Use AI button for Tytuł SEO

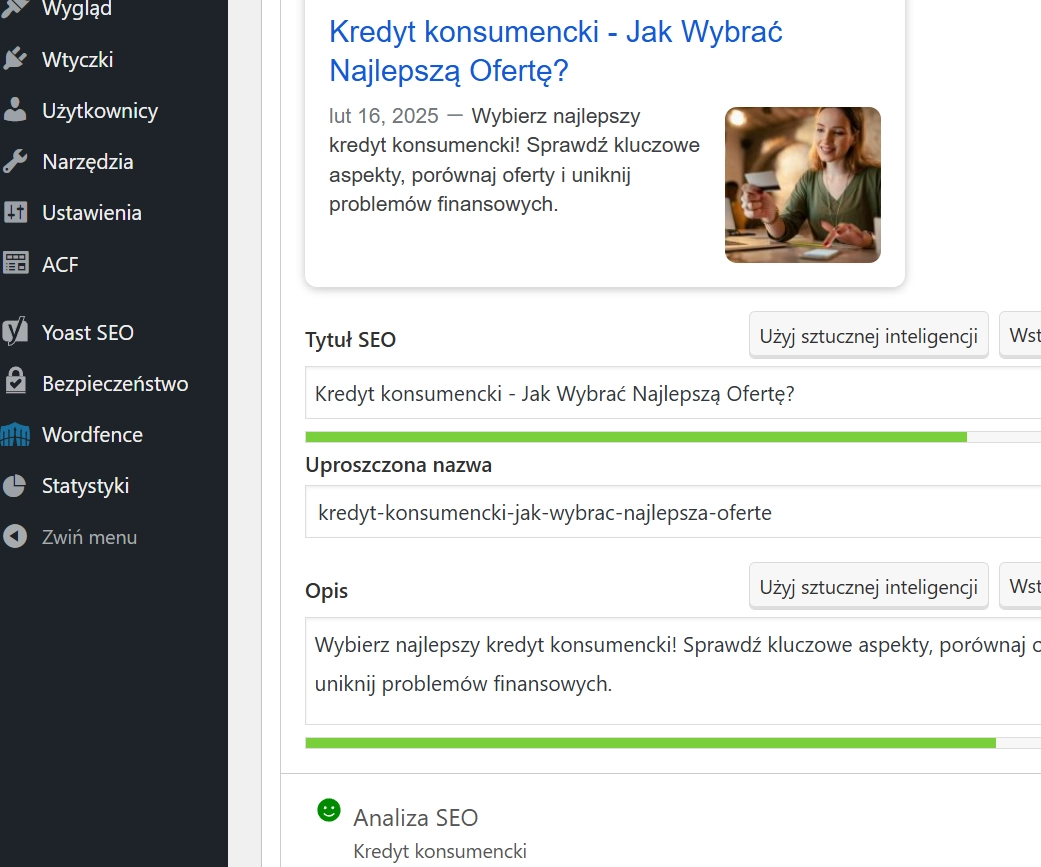coord(868,336)
